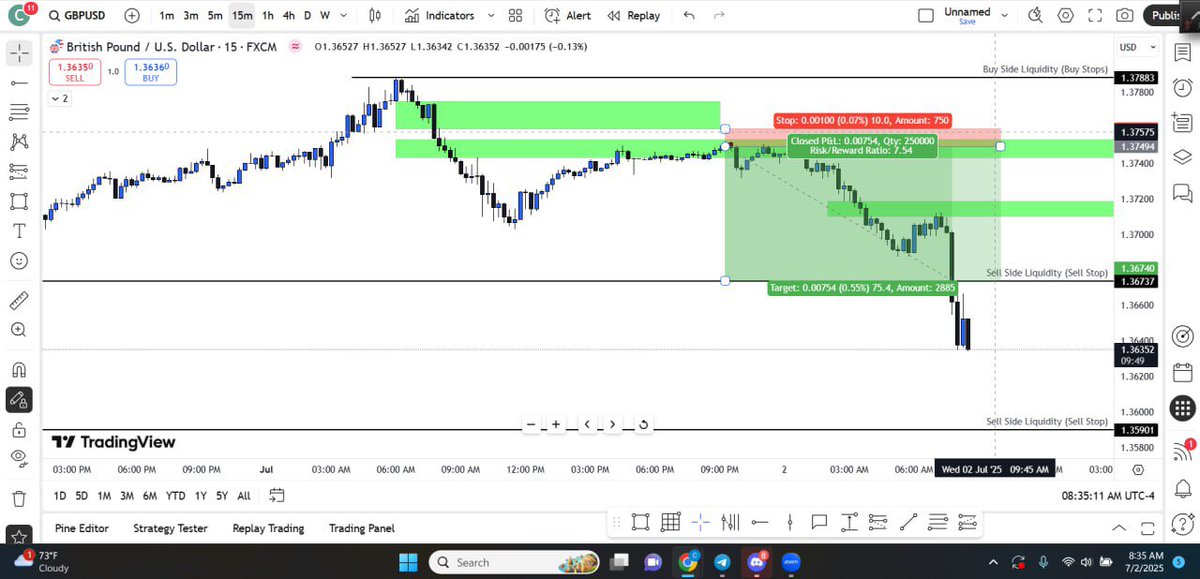Open price scale settings hexagon icon

(1139, 470)
